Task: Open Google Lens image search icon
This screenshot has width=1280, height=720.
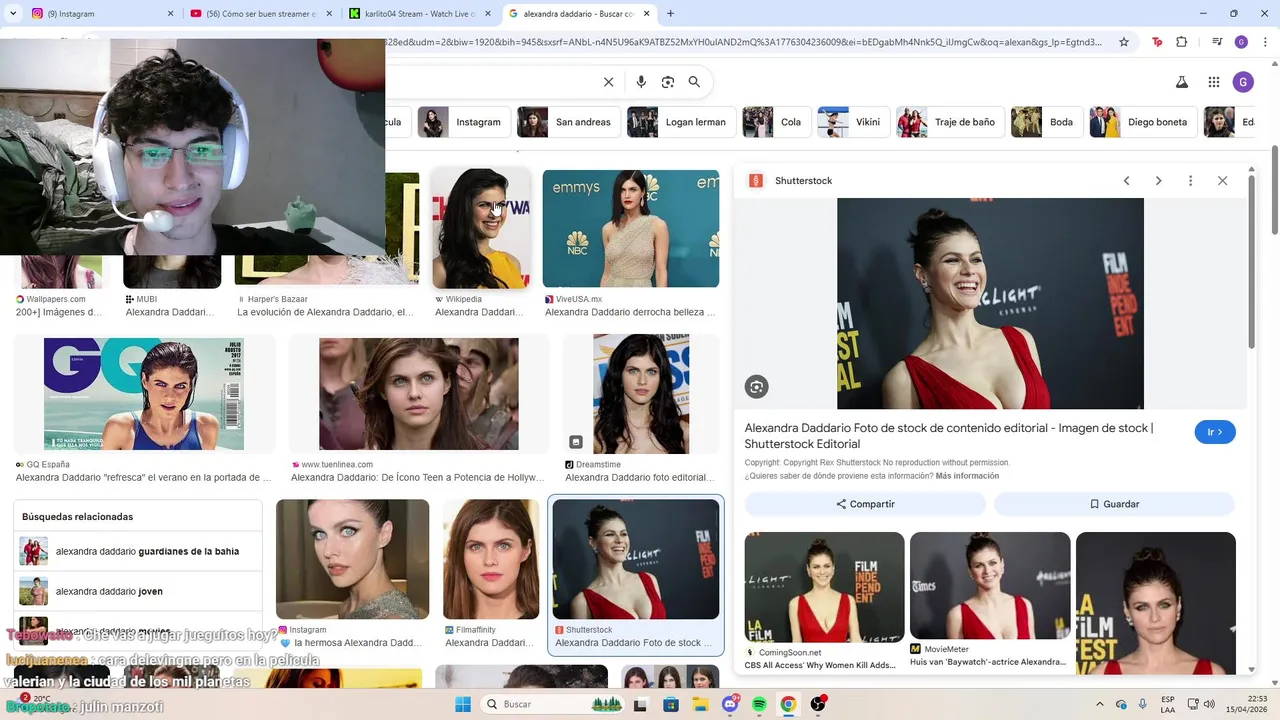Action: point(668,82)
